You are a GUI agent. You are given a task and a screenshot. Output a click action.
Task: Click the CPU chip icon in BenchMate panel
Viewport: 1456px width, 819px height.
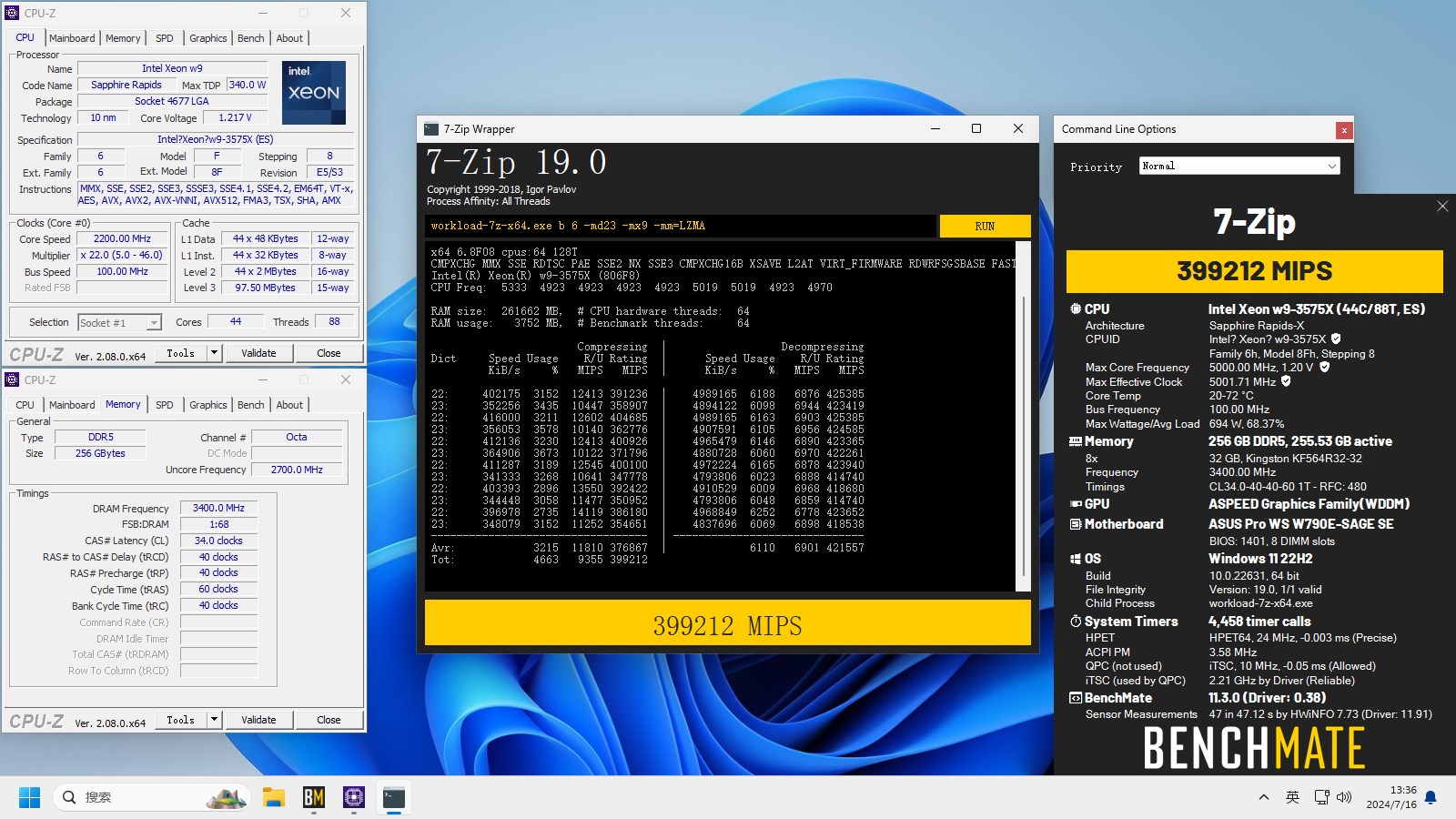point(1076,309)
